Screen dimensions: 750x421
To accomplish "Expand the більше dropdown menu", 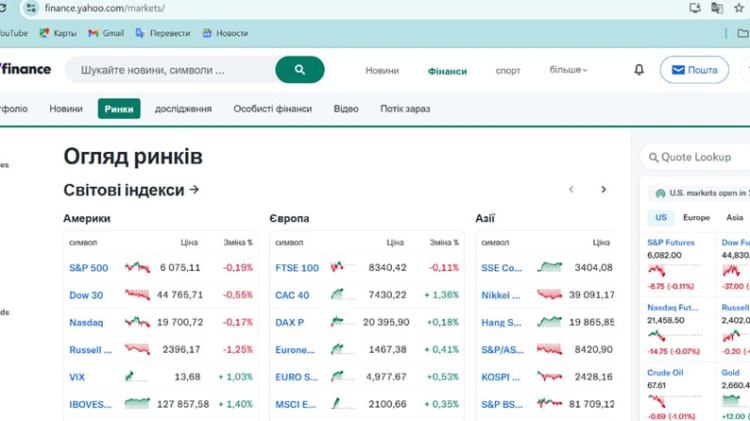I will coord(568,70).
